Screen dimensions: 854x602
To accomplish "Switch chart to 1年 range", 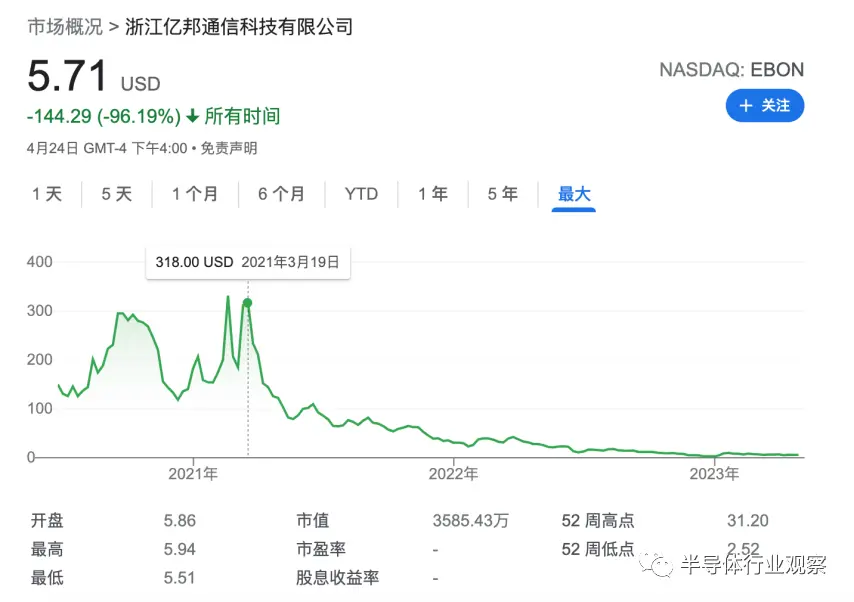I will (433, 194).
